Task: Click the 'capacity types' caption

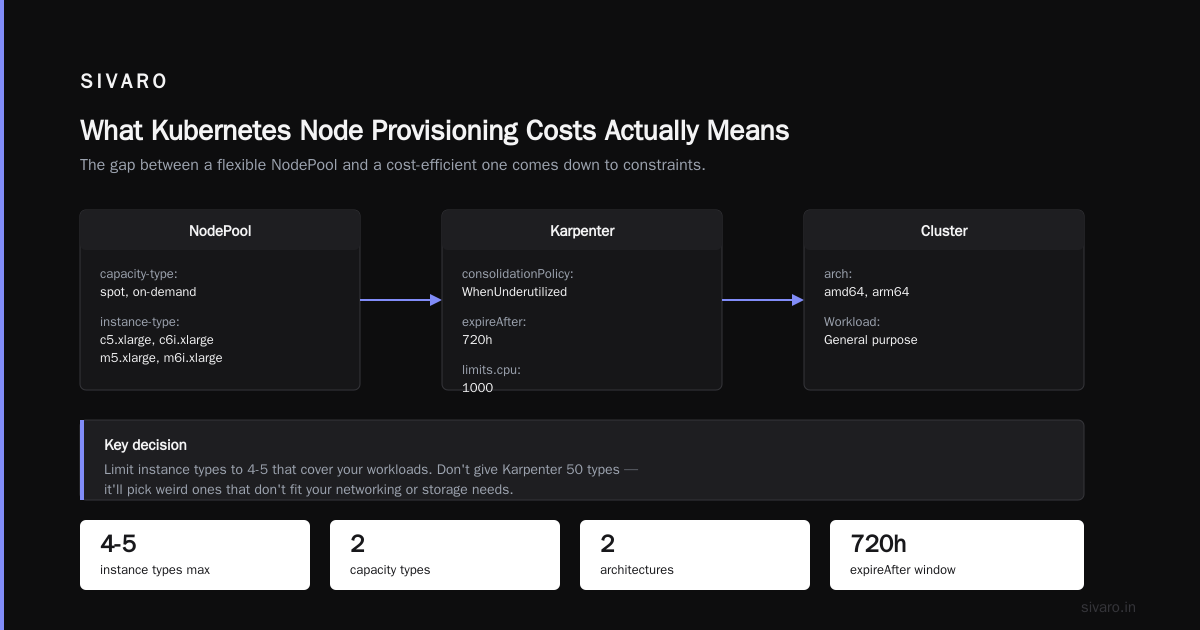Action: click(390, 570)
